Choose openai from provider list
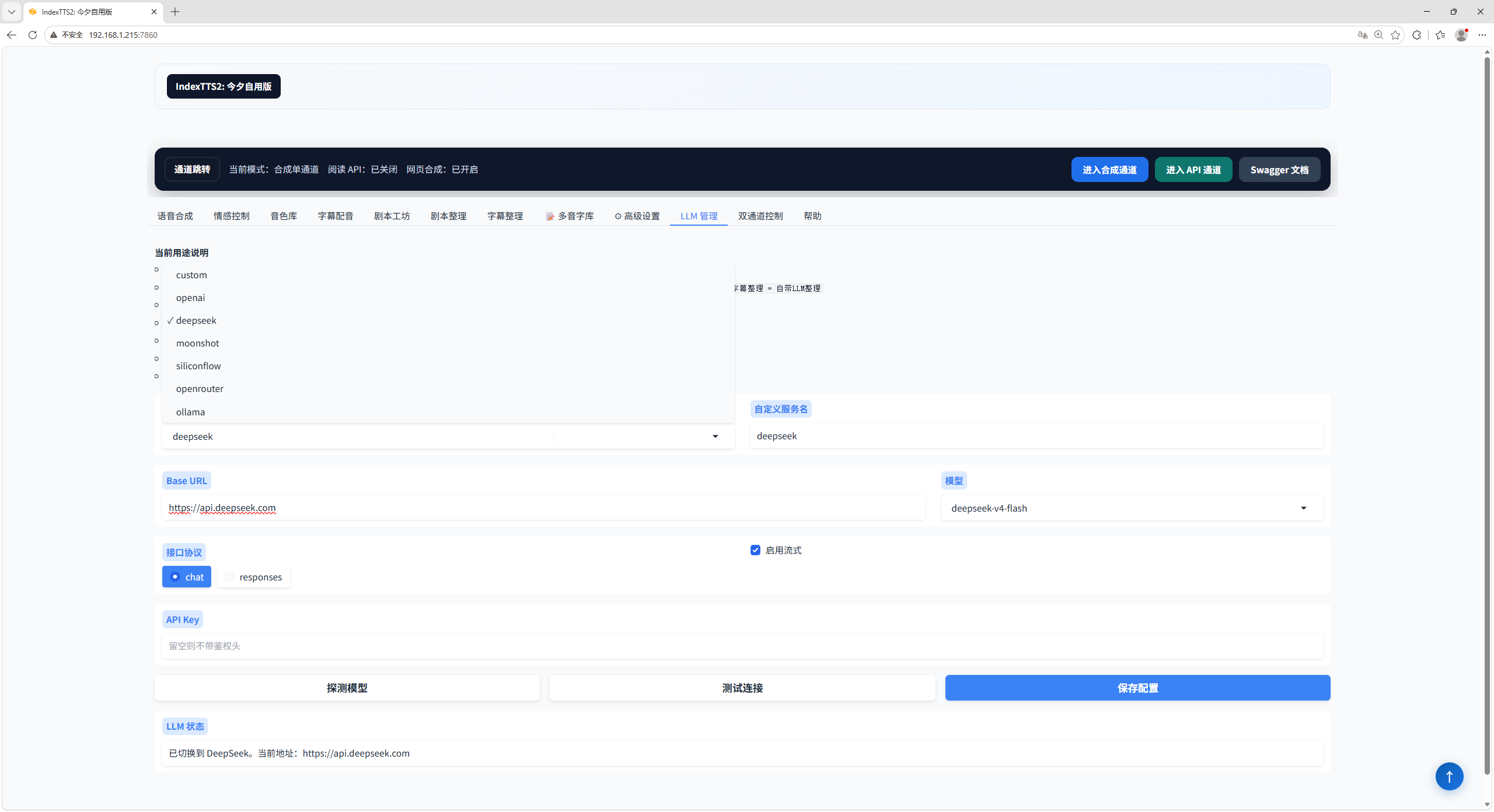The height and width of the screenshot is (812, 1494). [448, 297]
